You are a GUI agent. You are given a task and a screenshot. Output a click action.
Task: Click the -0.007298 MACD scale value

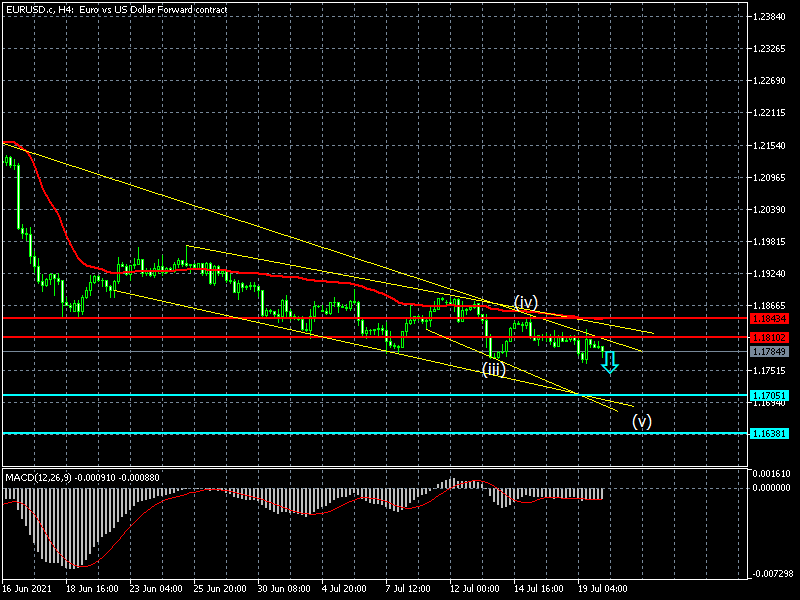tap(773, 574)
